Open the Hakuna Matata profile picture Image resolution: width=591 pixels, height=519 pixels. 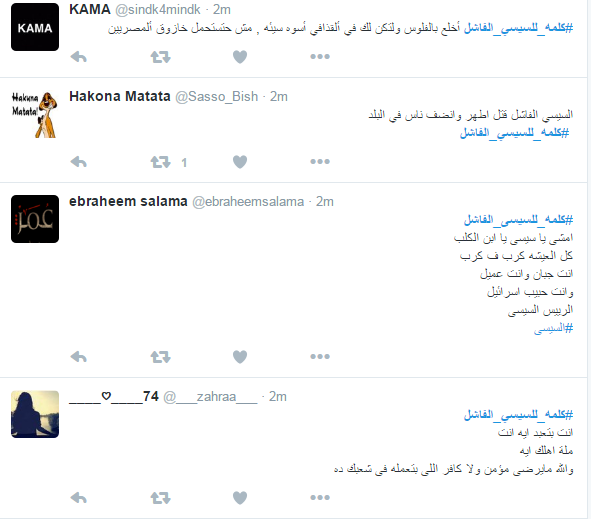(35, 114)
